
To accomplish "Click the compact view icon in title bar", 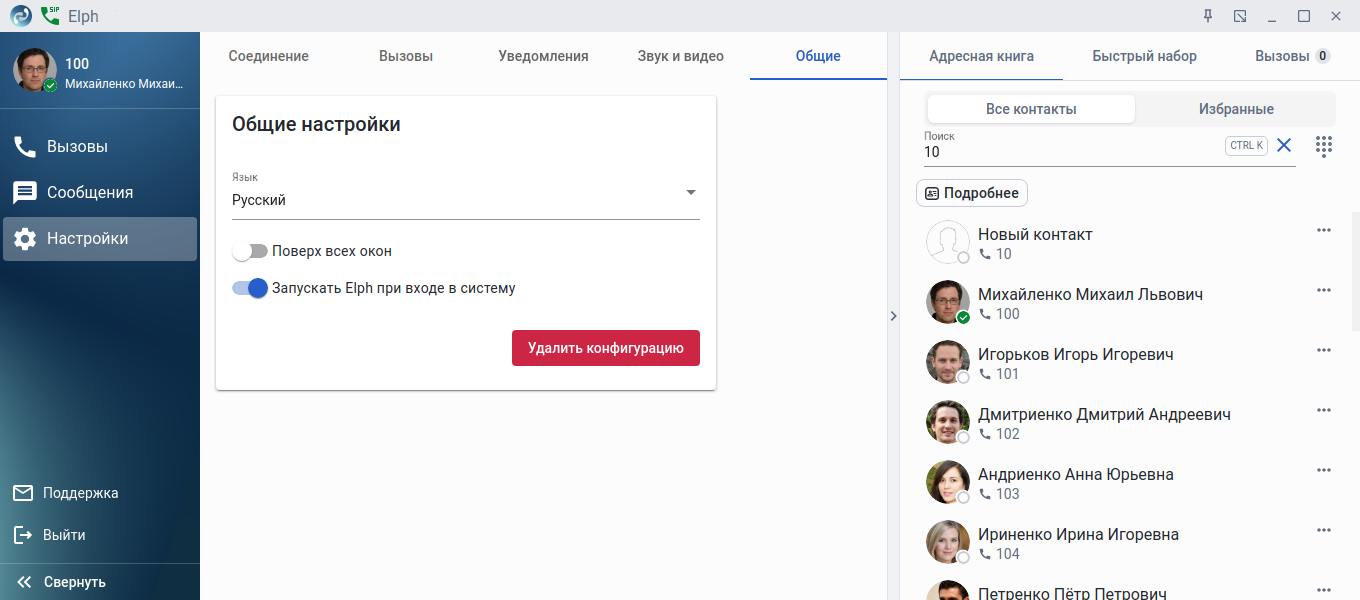I will 1240,16.
